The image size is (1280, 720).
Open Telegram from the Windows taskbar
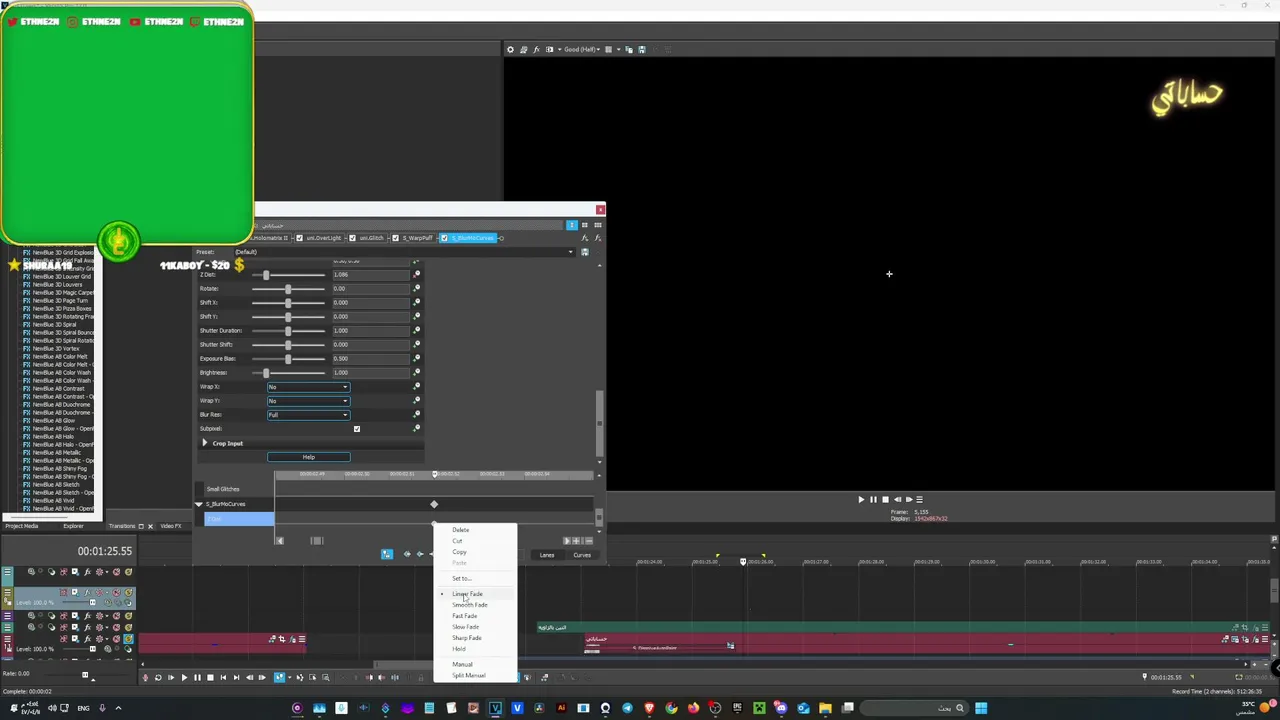(x=627, y=708)
